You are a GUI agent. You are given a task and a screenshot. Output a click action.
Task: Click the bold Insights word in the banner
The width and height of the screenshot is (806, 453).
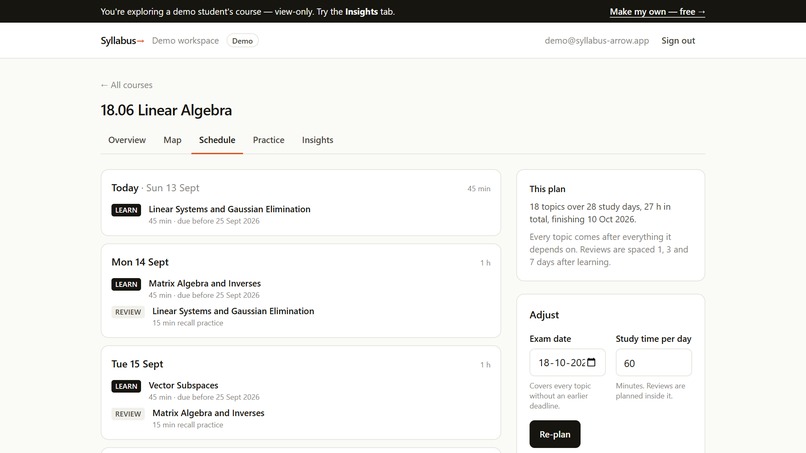point(361,11)
